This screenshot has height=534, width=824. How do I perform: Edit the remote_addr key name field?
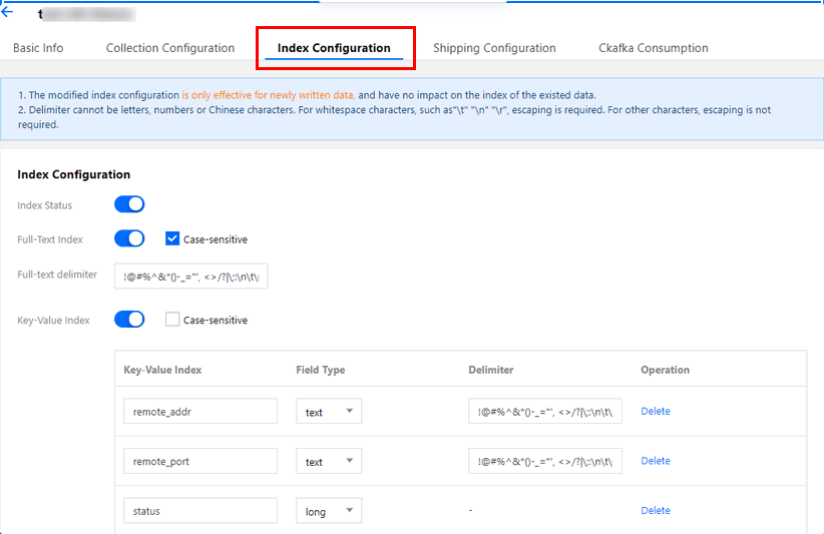pos(200,412)
